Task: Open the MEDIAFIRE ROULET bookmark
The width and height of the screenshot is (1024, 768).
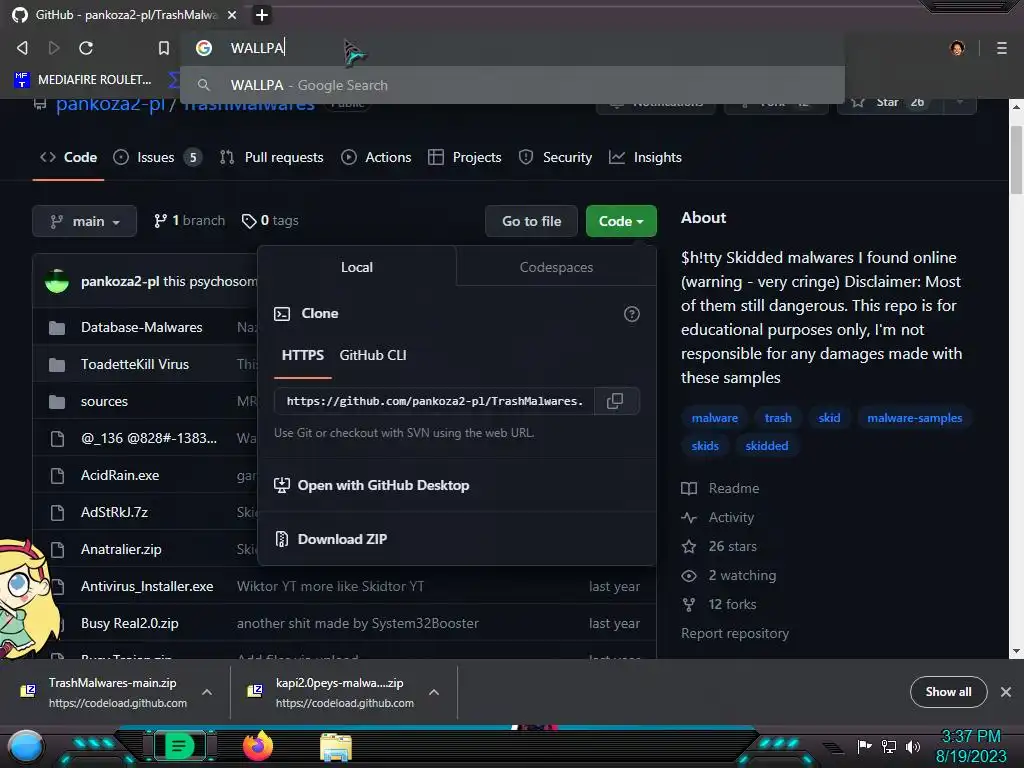Action: coord(83,80)
